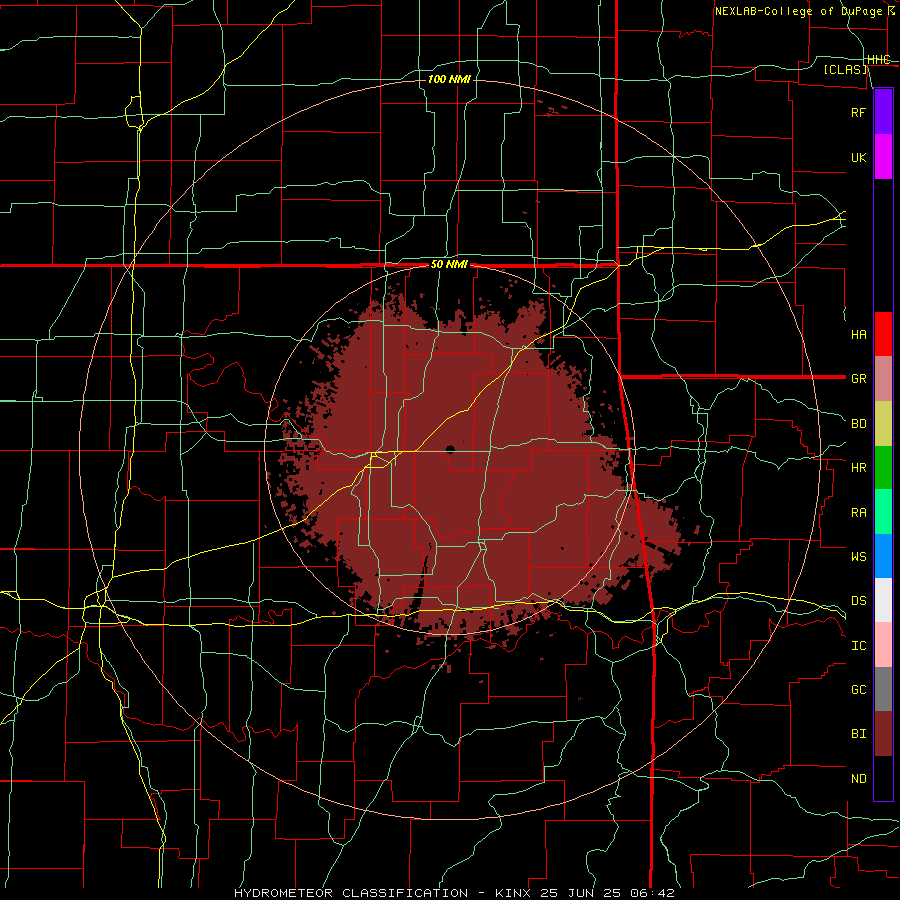Click the black radar site dot at map center
The width and height of the screenshot is (900, 900).
coord(450,449)
